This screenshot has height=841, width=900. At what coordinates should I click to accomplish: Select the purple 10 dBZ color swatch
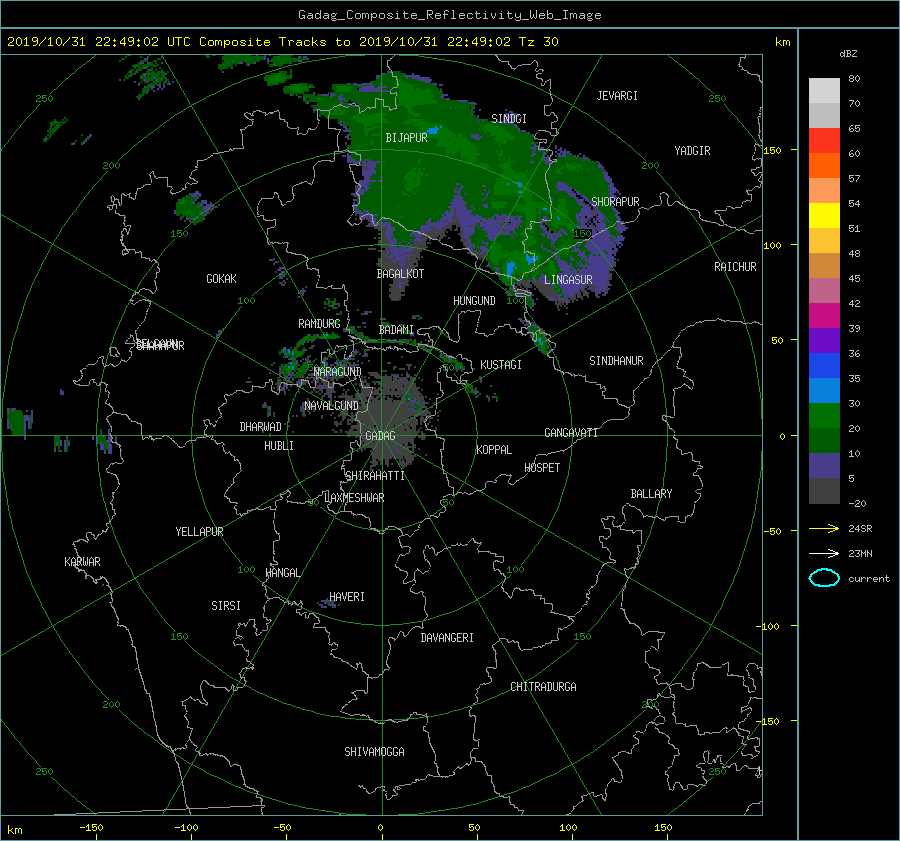tap(824, 465)
